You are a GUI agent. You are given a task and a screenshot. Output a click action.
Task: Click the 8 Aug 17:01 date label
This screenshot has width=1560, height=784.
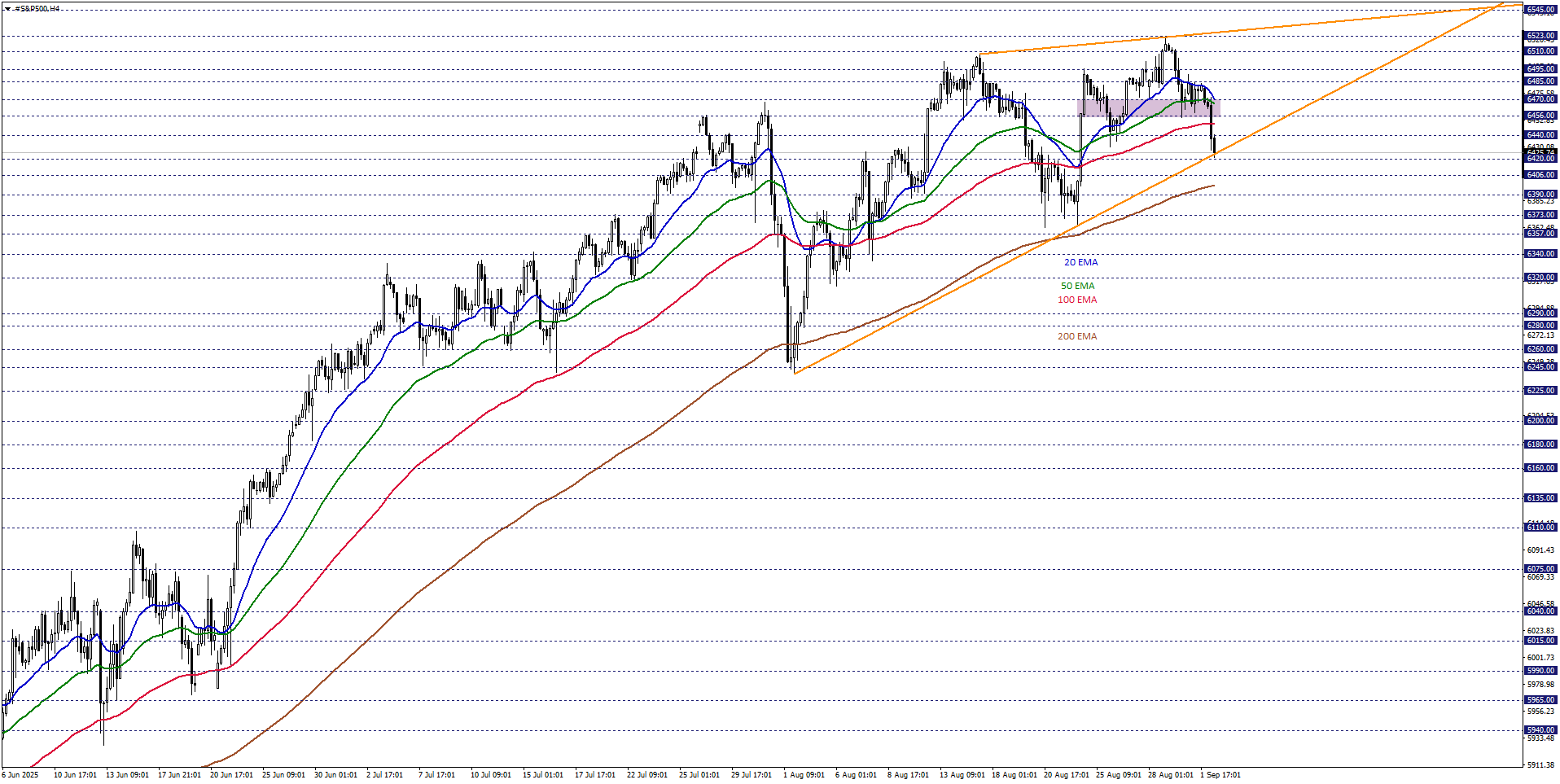tap(908, 775)
